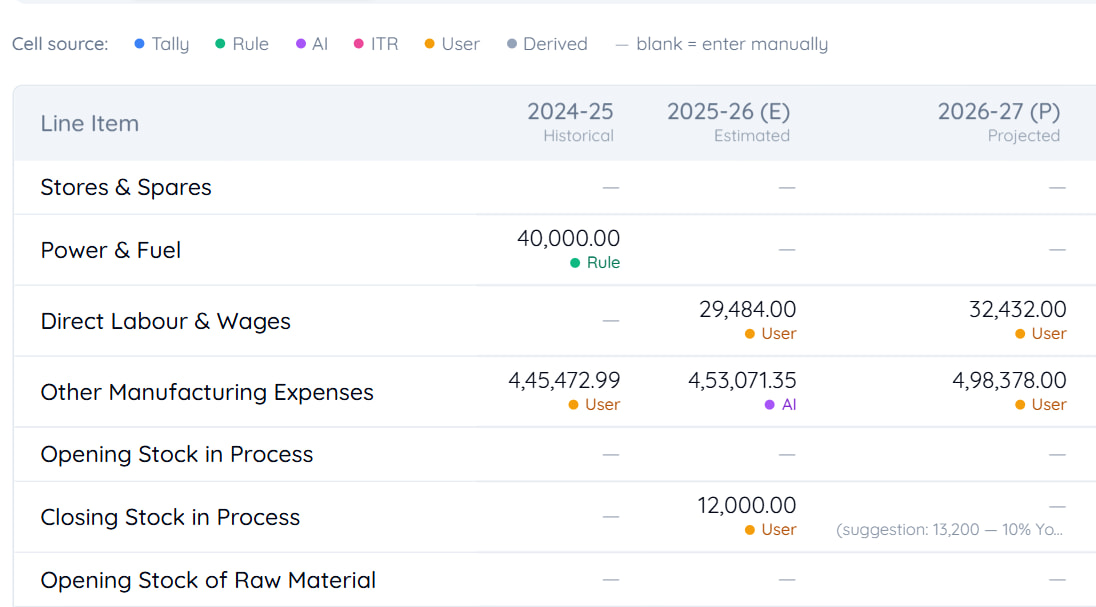Apply suggestion 13,200 for Closing Stock

[x=949, y=529]
